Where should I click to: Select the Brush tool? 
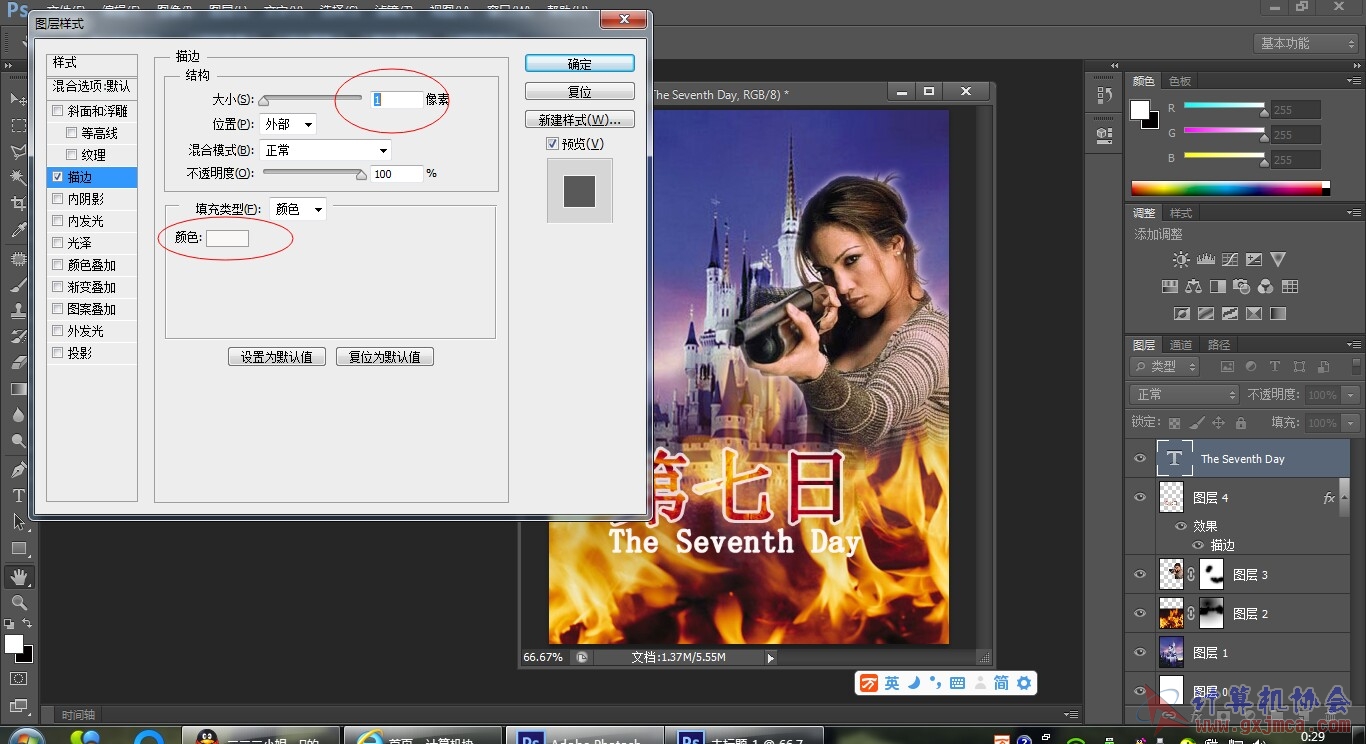[18, 285]
